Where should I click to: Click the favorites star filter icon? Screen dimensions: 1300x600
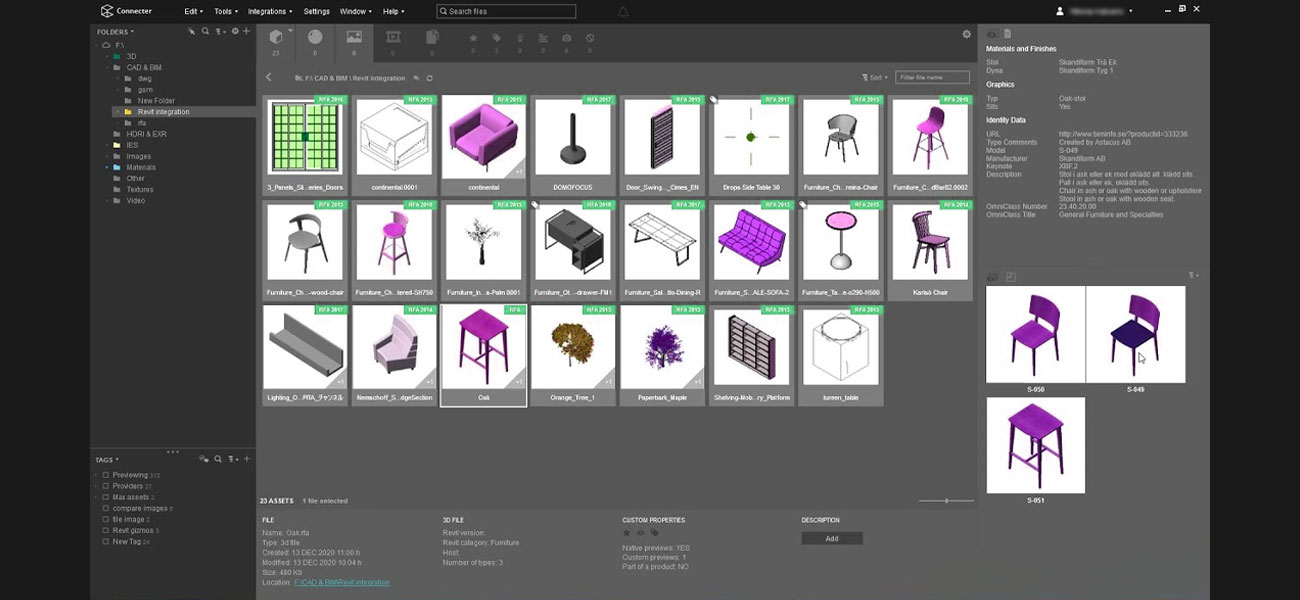(x=473, y=37)
